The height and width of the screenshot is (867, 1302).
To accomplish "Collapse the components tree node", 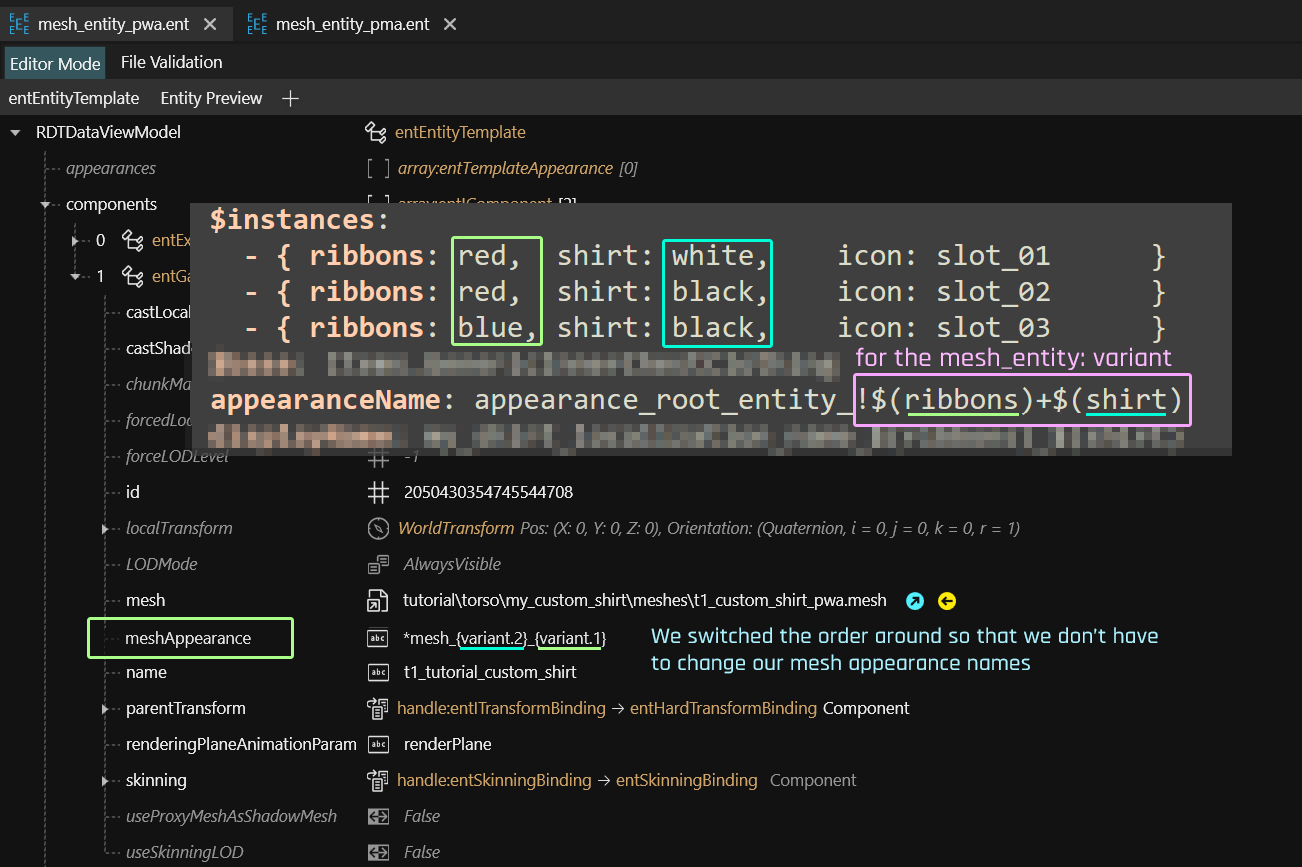I will [x=46, y=204].
